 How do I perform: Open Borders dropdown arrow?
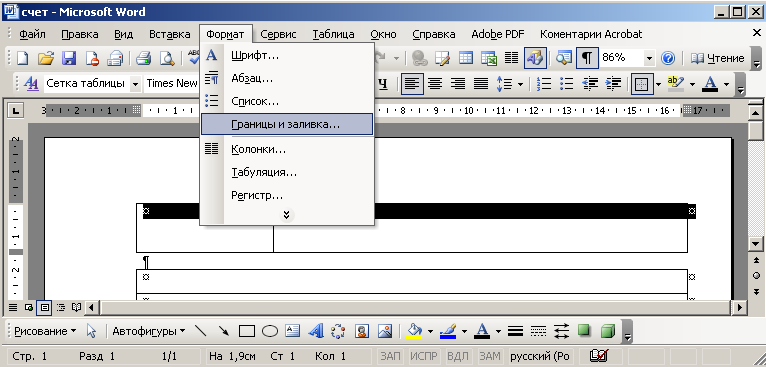point(658,84)
